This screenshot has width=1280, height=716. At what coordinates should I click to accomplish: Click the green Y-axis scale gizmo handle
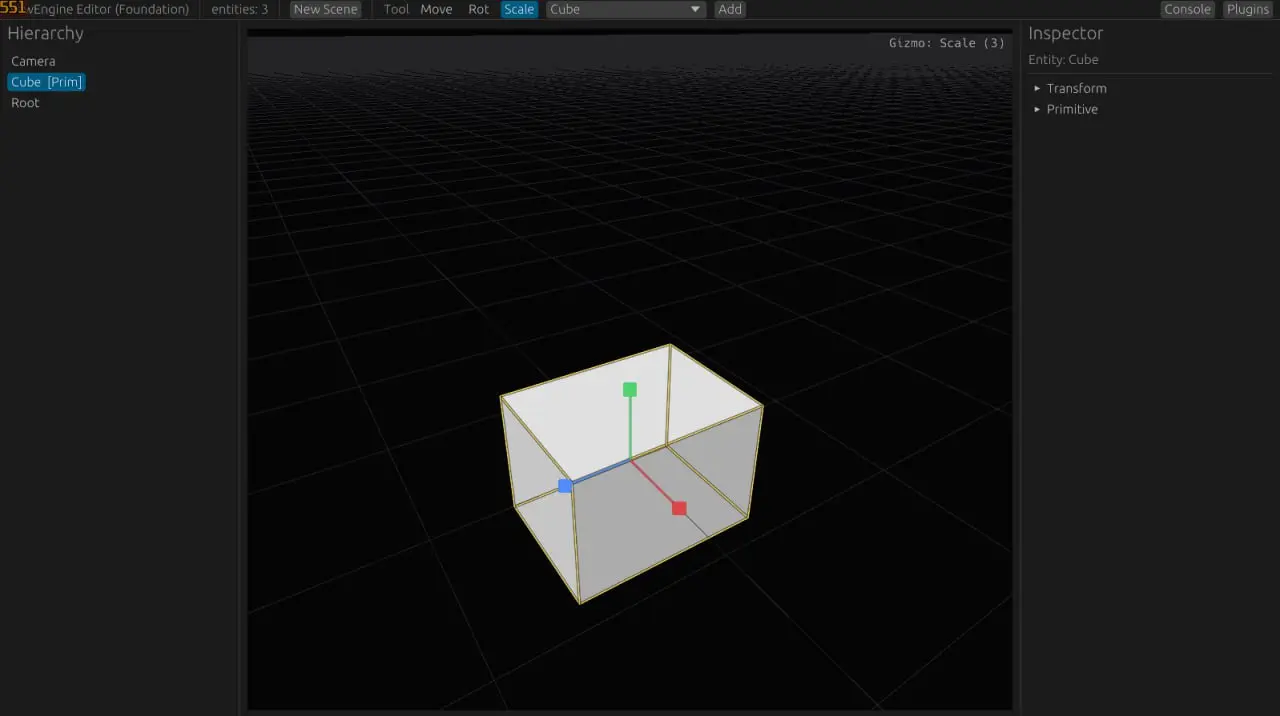tap(629, 389)
